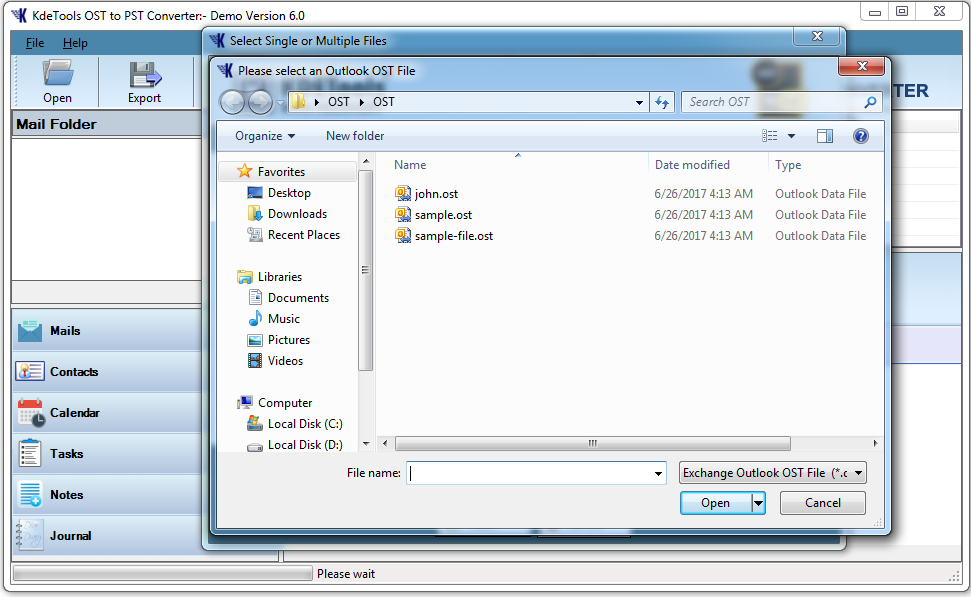This screenshot has height=597, width=971.
Task: Click the Back navigation arrow in file dialog
Action: (233, 102)
